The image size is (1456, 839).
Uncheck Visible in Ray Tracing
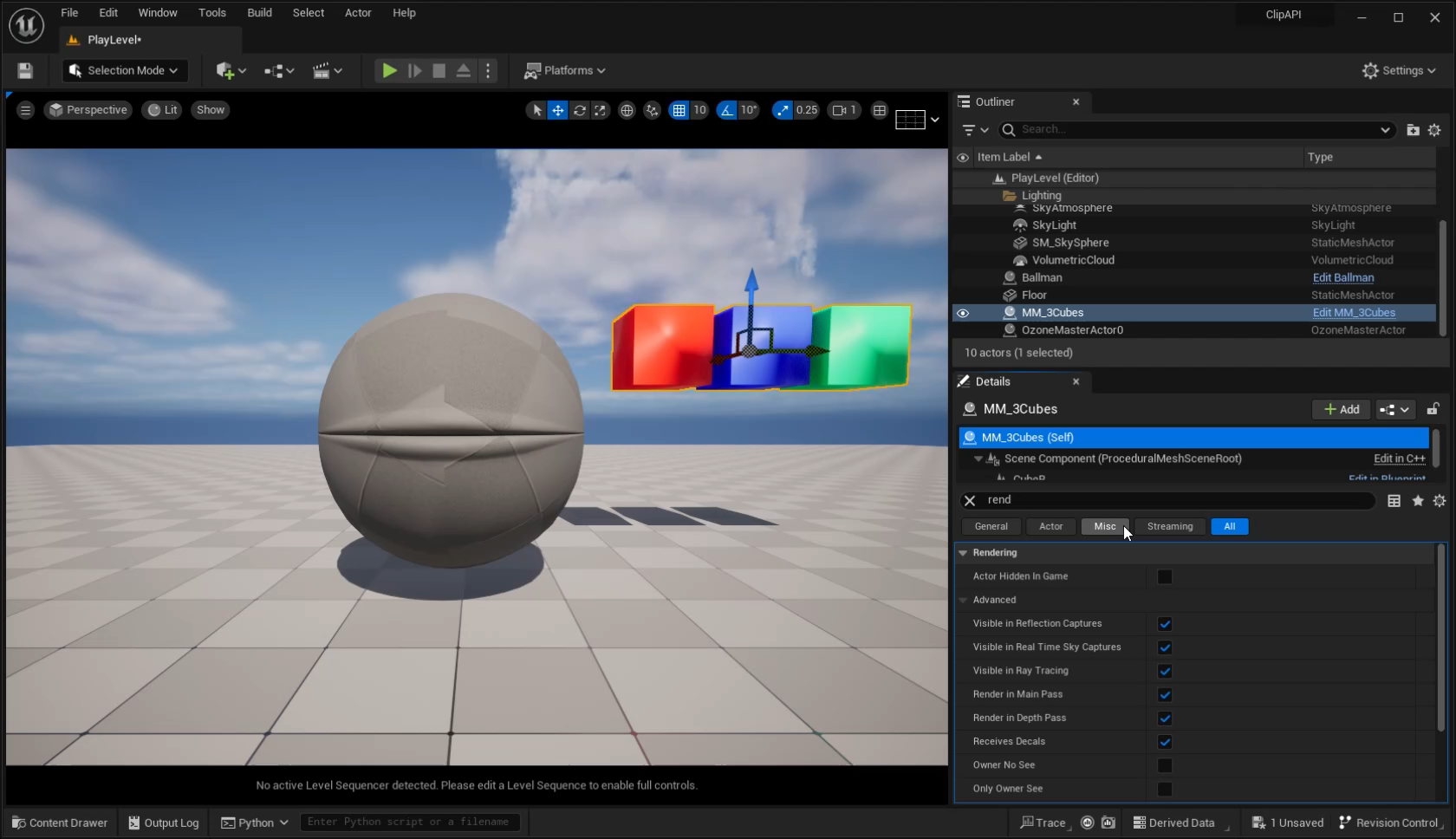point(1165,672)
